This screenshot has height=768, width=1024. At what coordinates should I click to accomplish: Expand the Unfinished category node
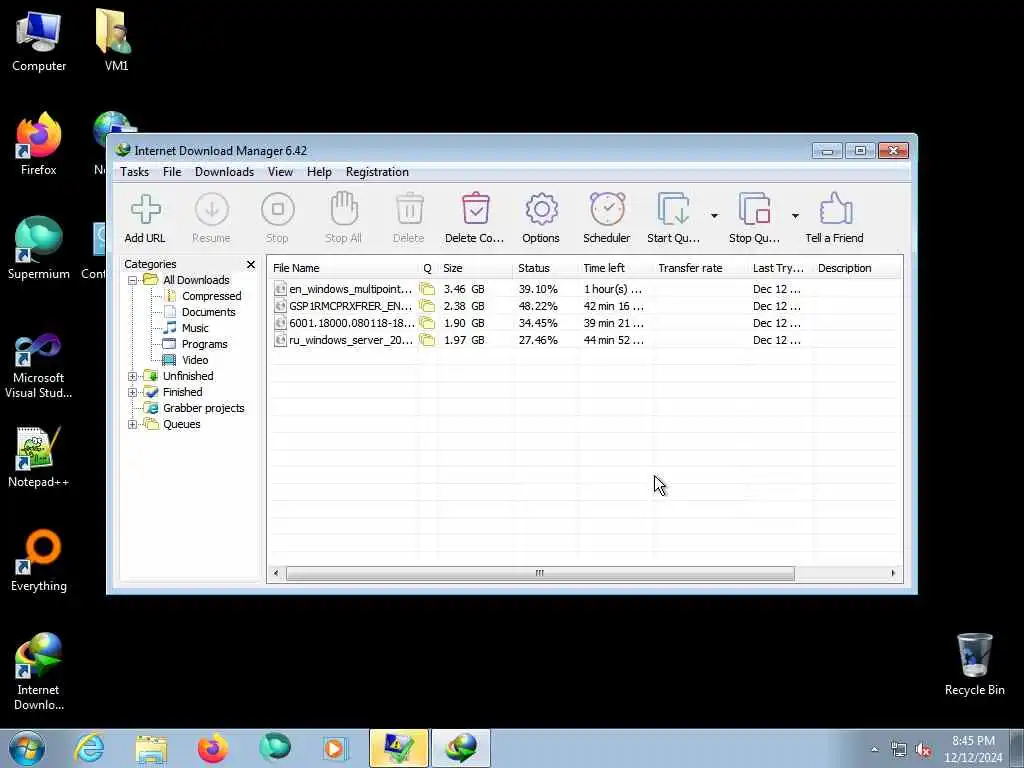(x=133, y=376)
